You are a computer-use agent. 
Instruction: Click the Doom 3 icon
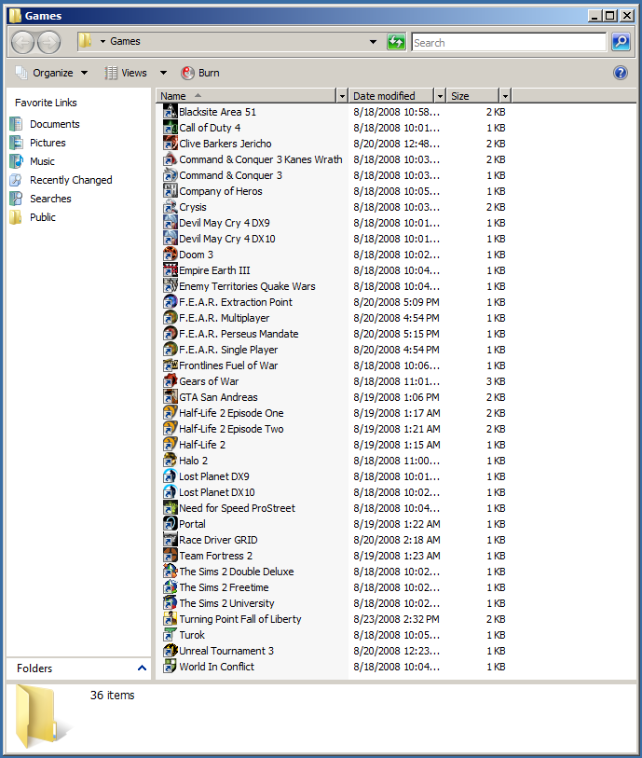[170, 254]
